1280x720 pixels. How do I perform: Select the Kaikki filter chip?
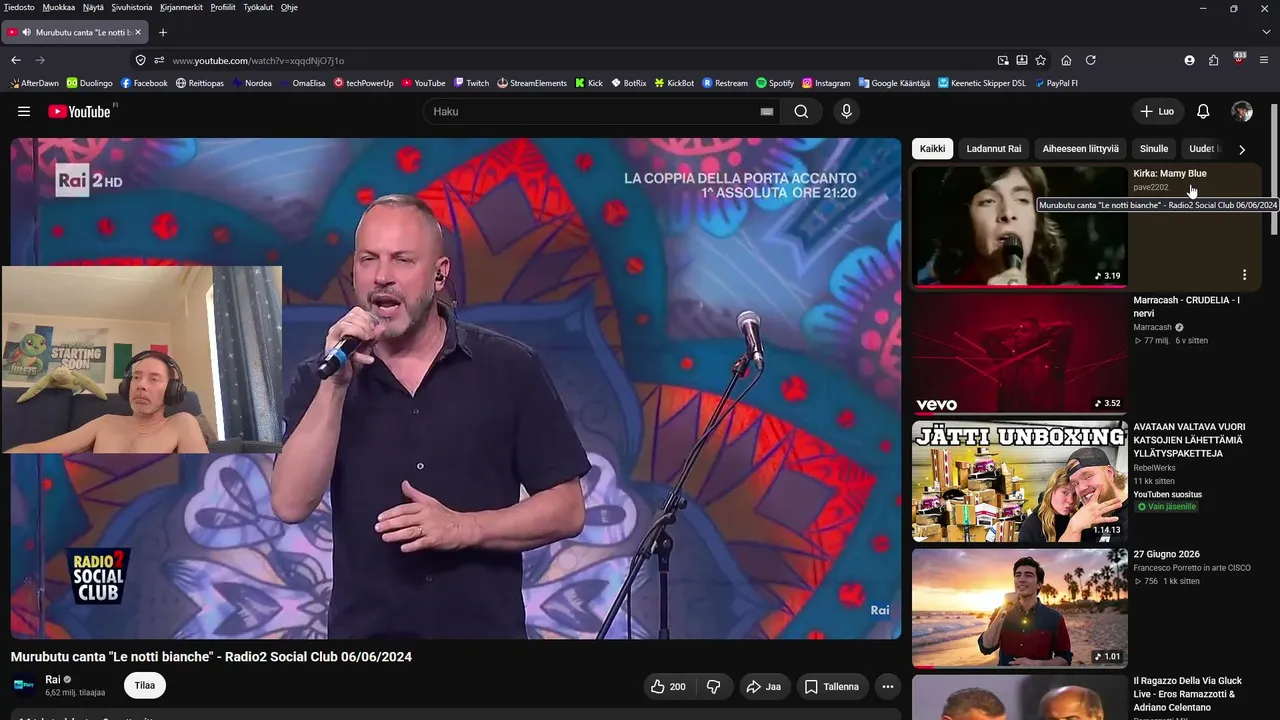tap(932, 149)
